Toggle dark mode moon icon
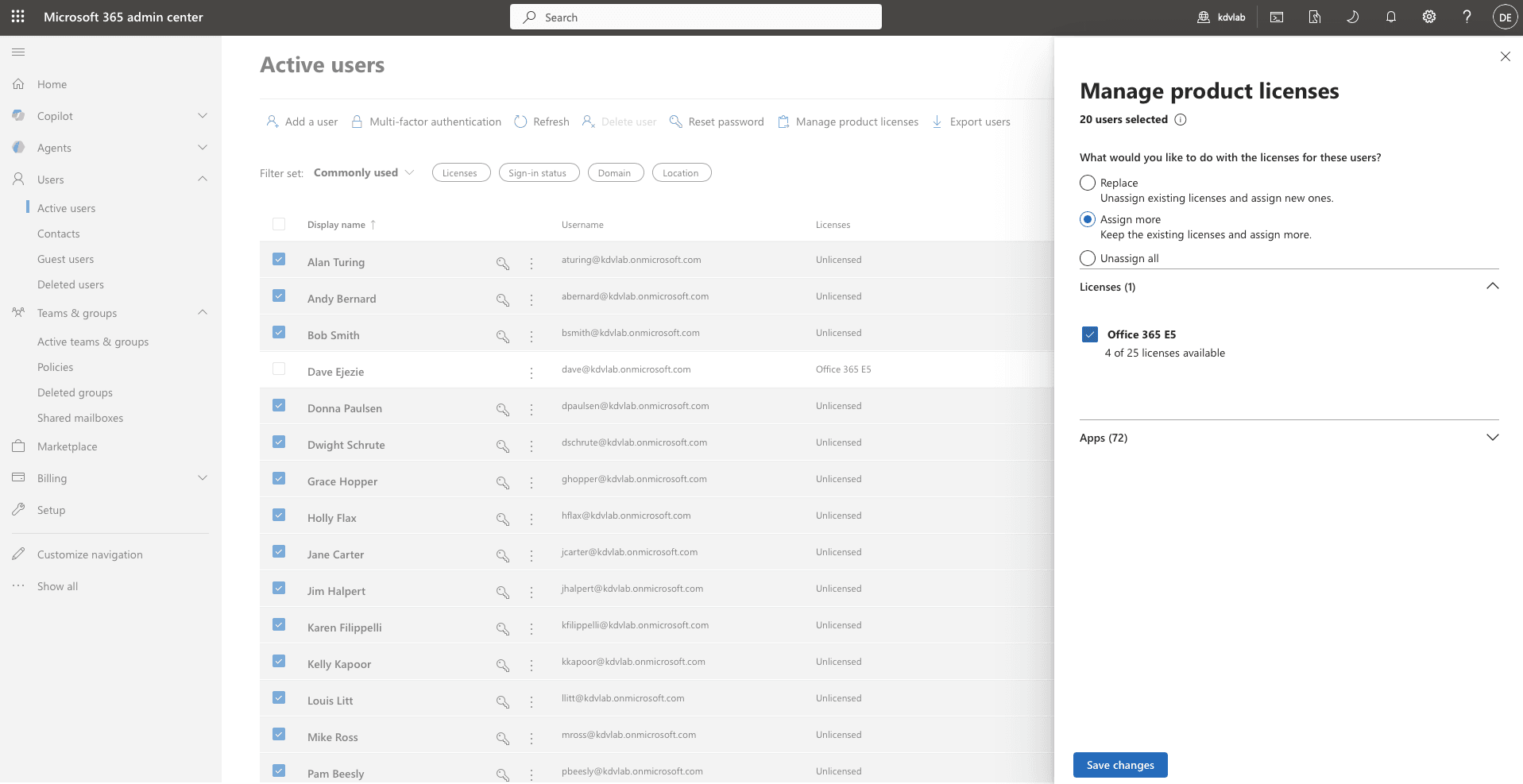This screenshot has height=784, width=1523. (x=1352, y=17)
